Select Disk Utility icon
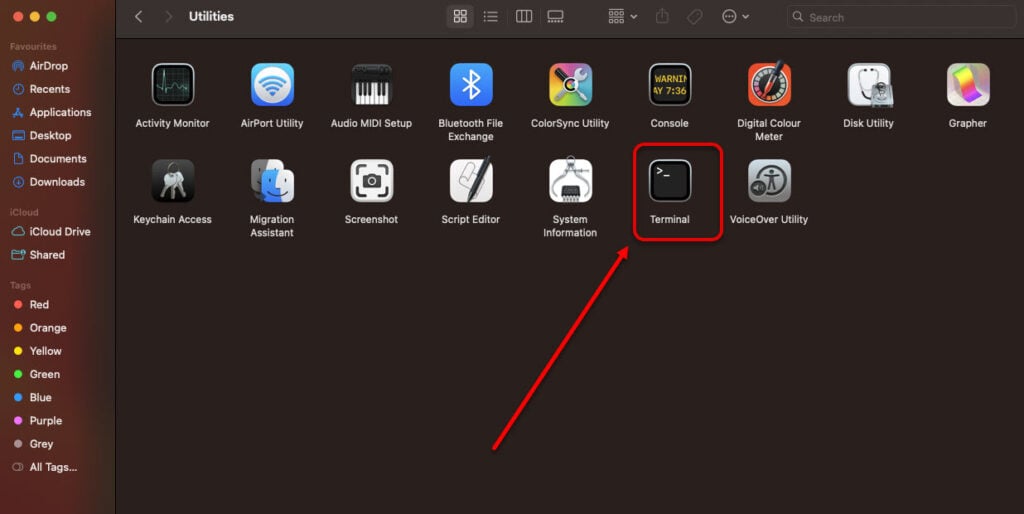This screenshot has width=1024, height=514. click(869, 85)
